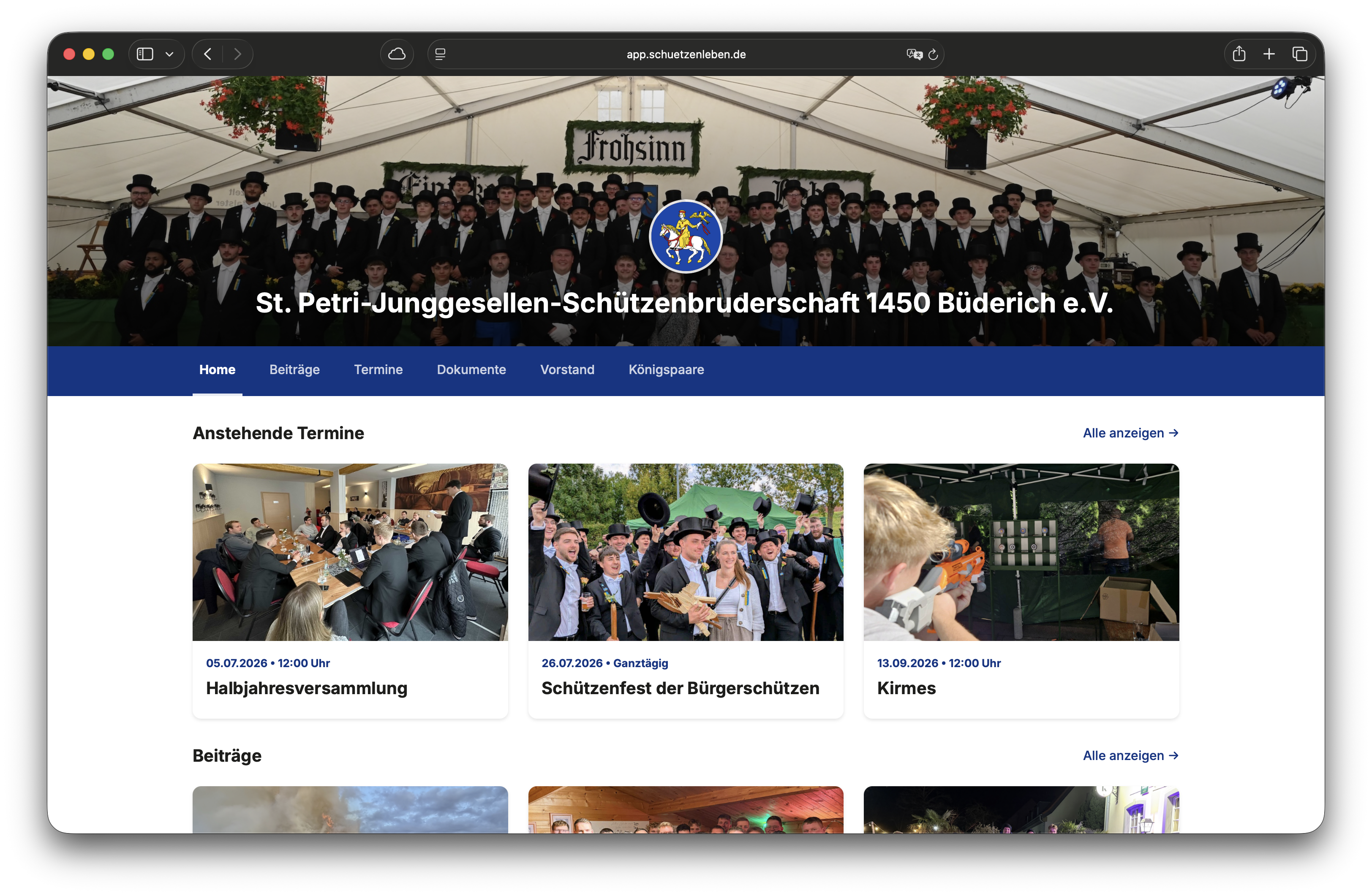Screen dimensions: 1372x896
Task: Click the brotherhood name heading St. Petri-Junggesellen
Action: tap(684, 303)
